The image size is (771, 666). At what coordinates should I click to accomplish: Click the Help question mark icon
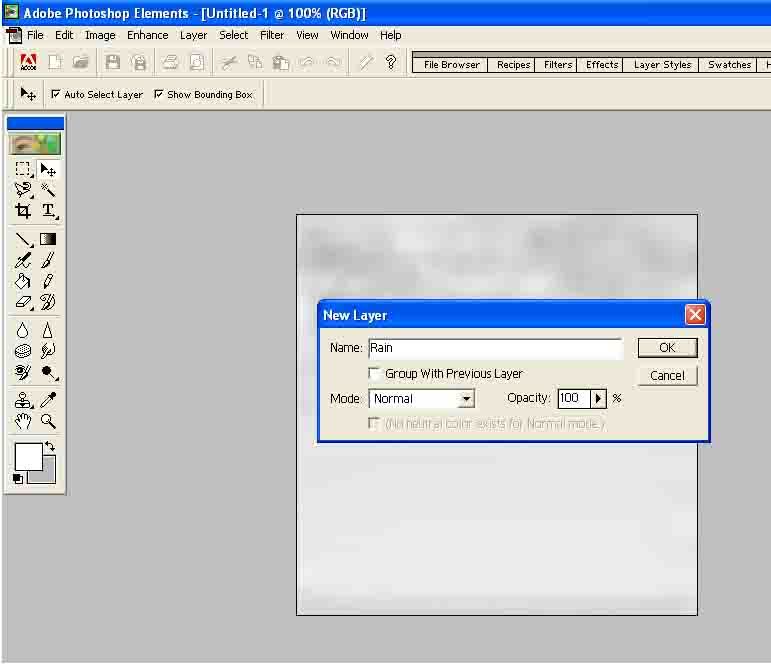click(x=390, y=62)
